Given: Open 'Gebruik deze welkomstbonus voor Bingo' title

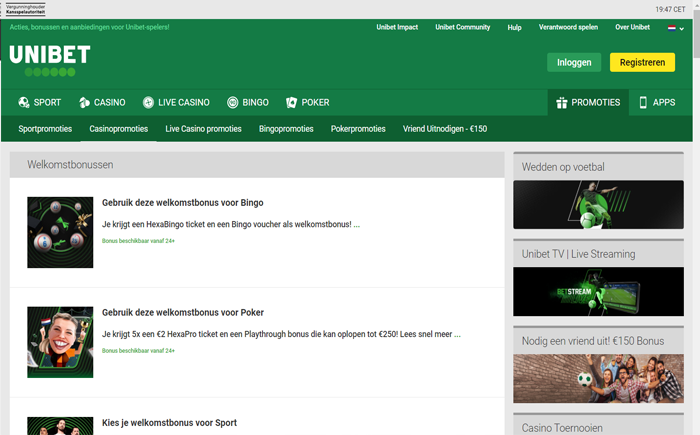Looking at the screenshot, I should tap(183, 203).
